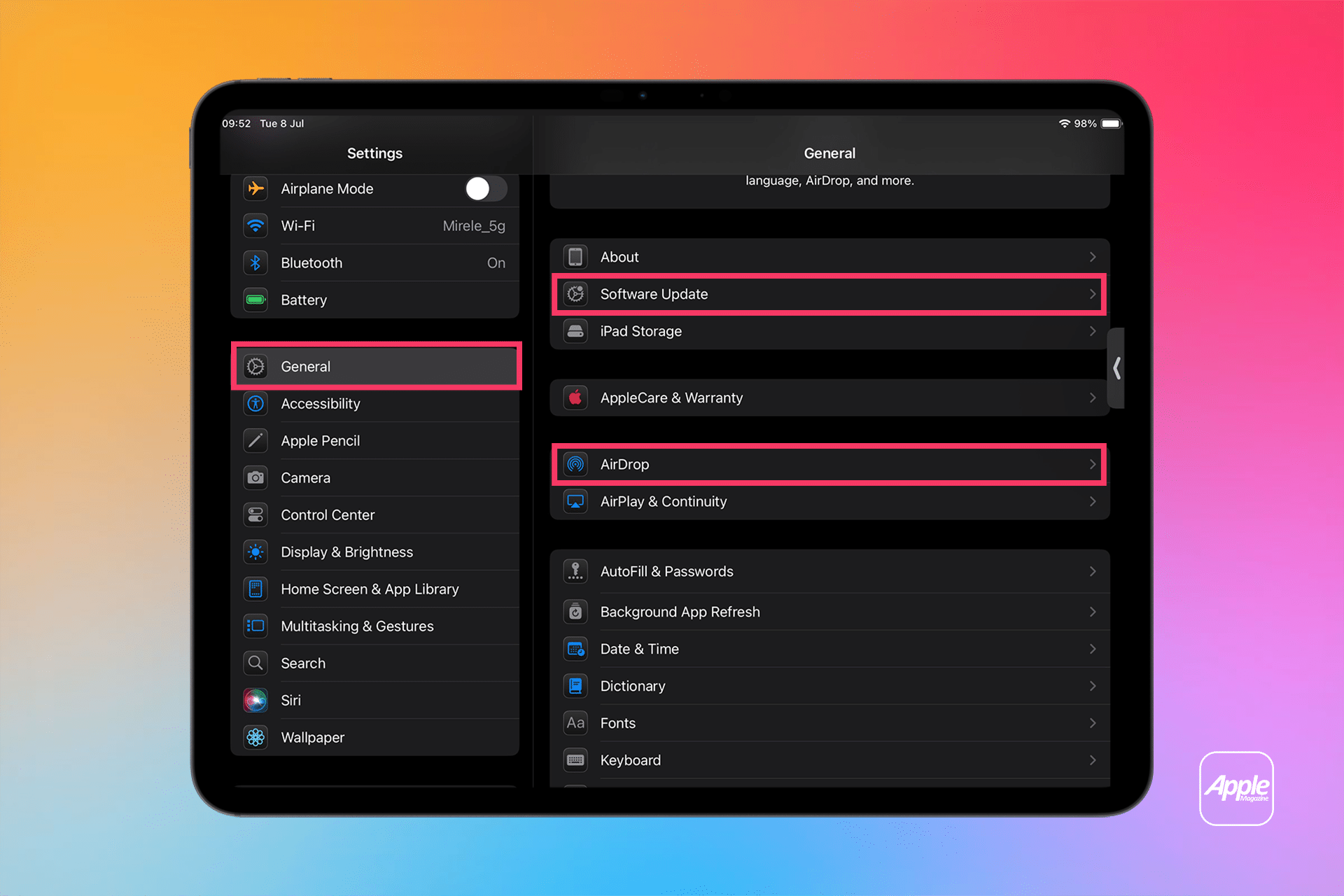Expand the Keyboard row chevron
The image size is (1344, 896).
(x=1093, y=760)
